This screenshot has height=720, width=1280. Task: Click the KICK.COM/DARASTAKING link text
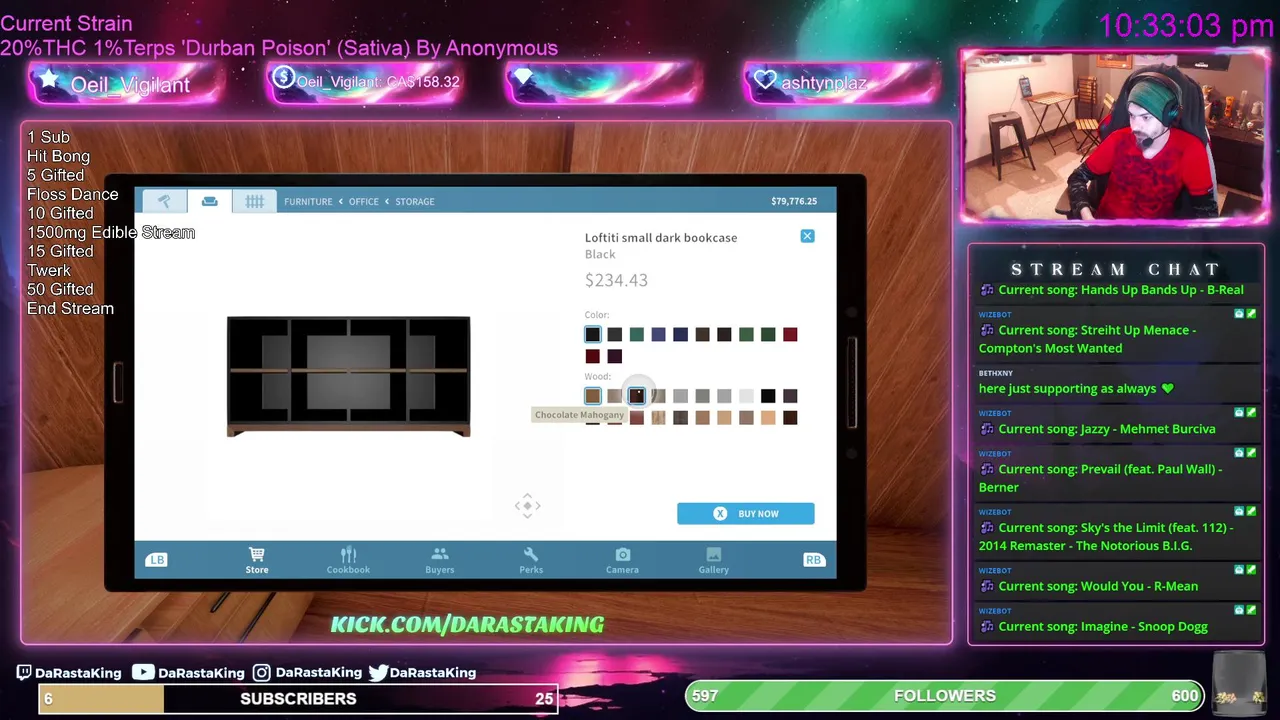(x=467, y=625)
